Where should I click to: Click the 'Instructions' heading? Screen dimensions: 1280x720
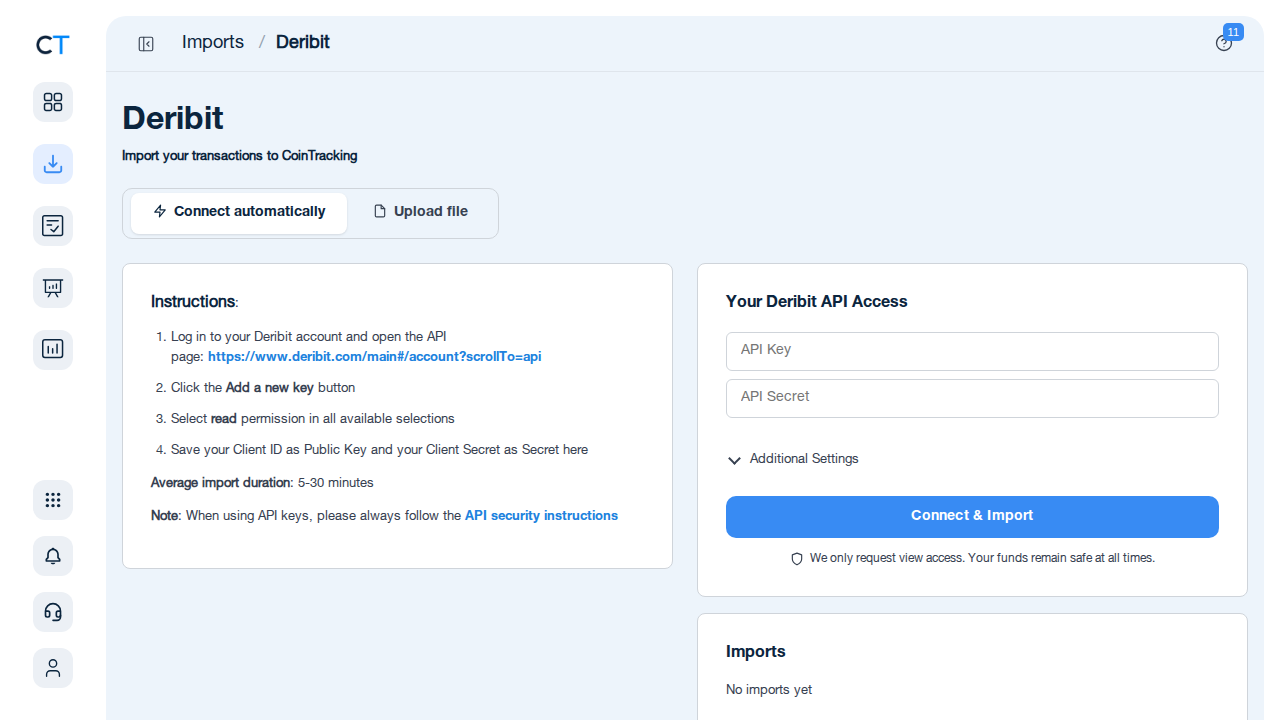193,301
